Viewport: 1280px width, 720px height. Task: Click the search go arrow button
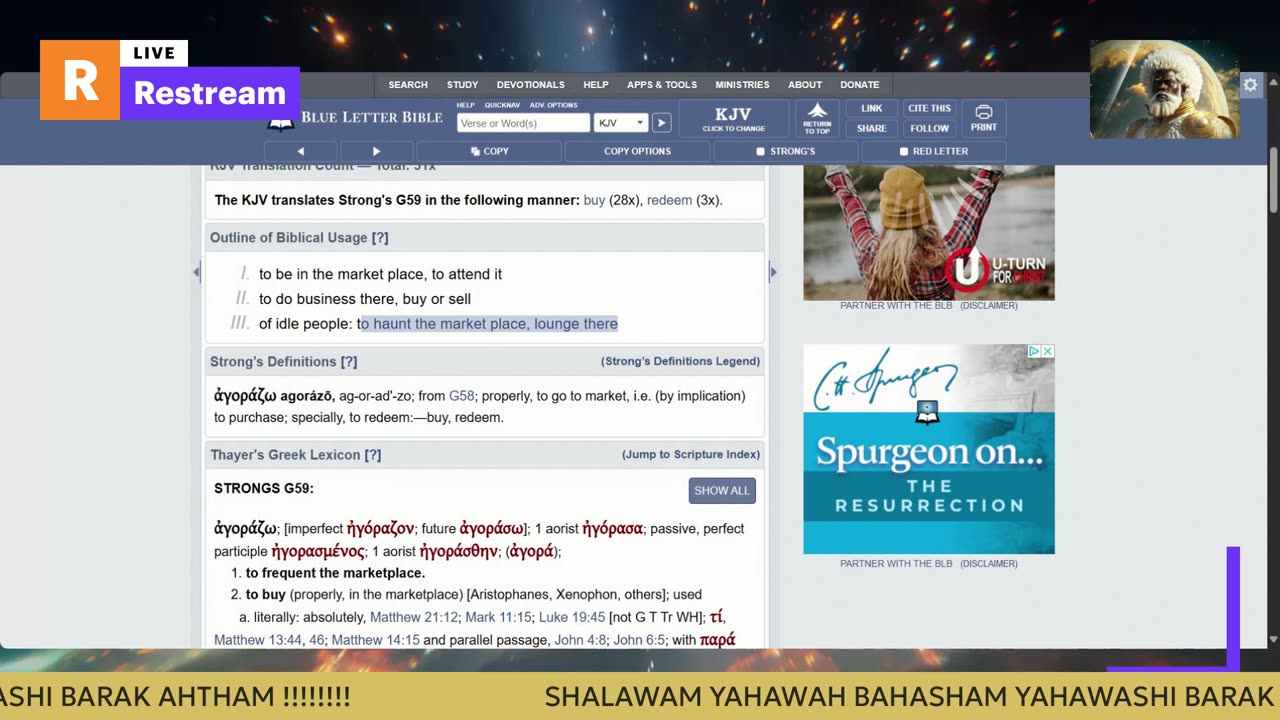pyautogui.click(x=661, y=123)
